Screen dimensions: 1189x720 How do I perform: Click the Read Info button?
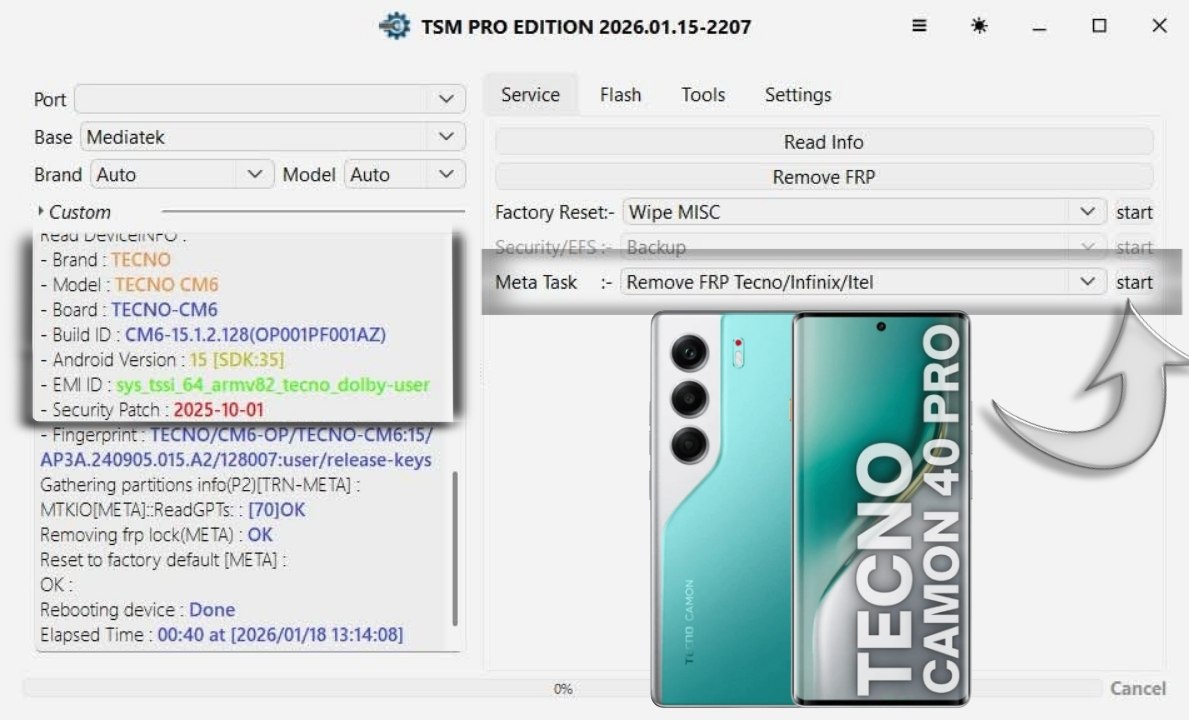tap(824, 142)
